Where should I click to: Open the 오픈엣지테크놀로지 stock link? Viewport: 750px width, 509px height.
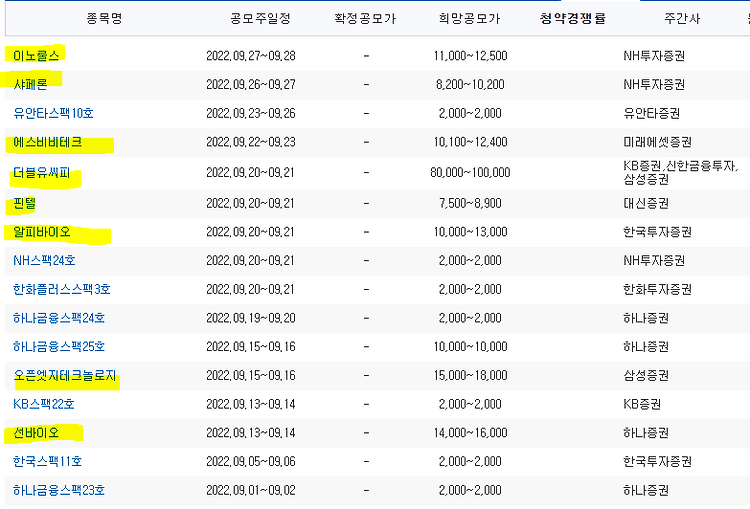tap(65, 376)
